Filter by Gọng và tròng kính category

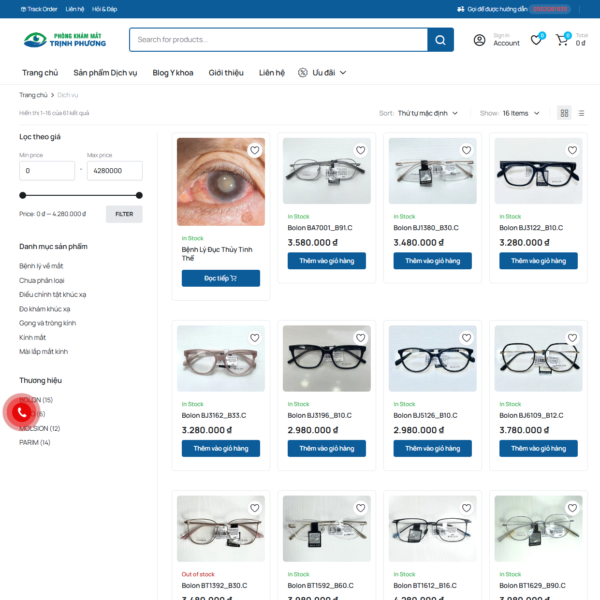47,323
